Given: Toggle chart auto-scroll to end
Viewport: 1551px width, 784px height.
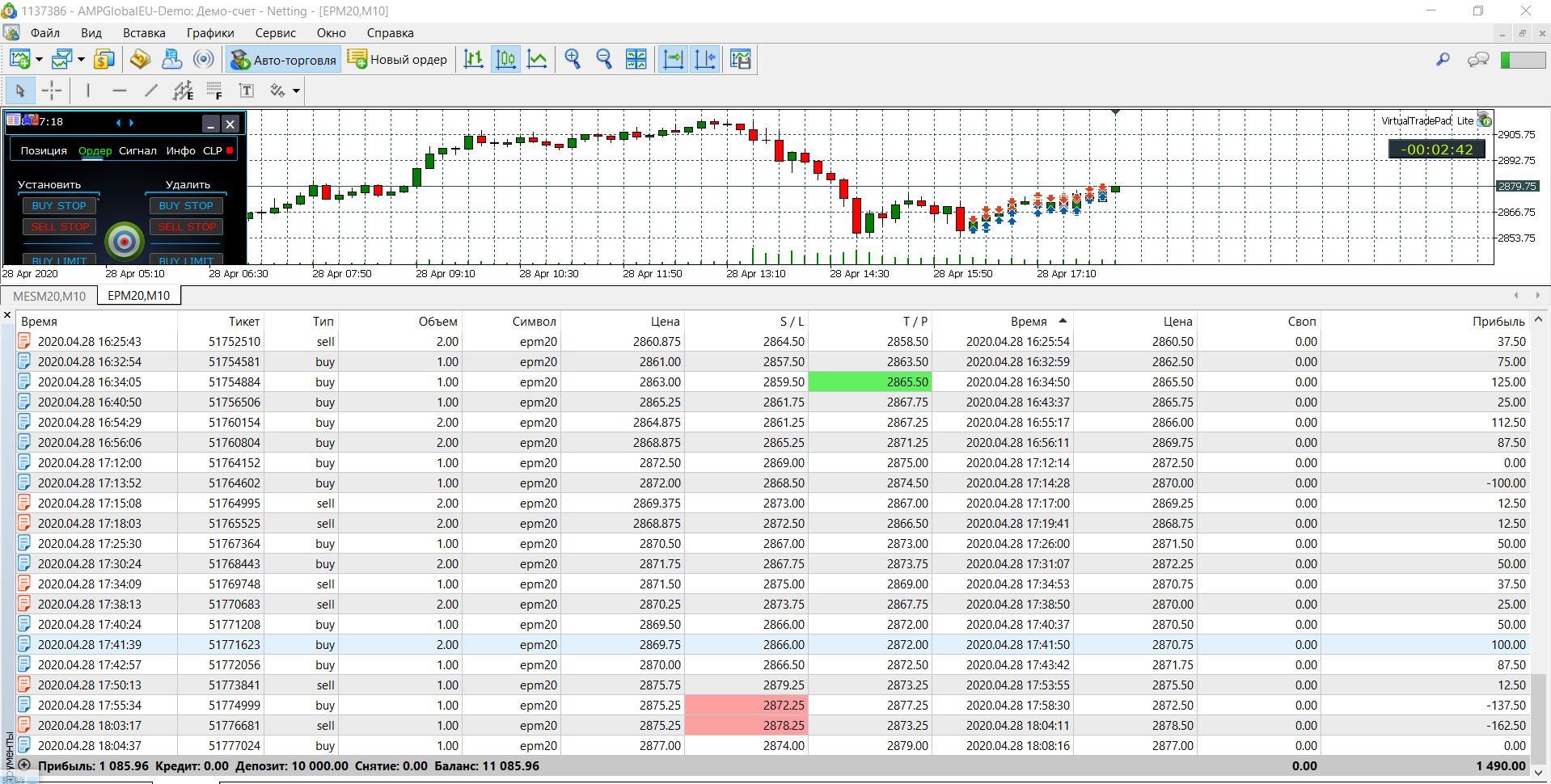Looking at the screenshot, I should pyautogui.click(x=673, y=59).
